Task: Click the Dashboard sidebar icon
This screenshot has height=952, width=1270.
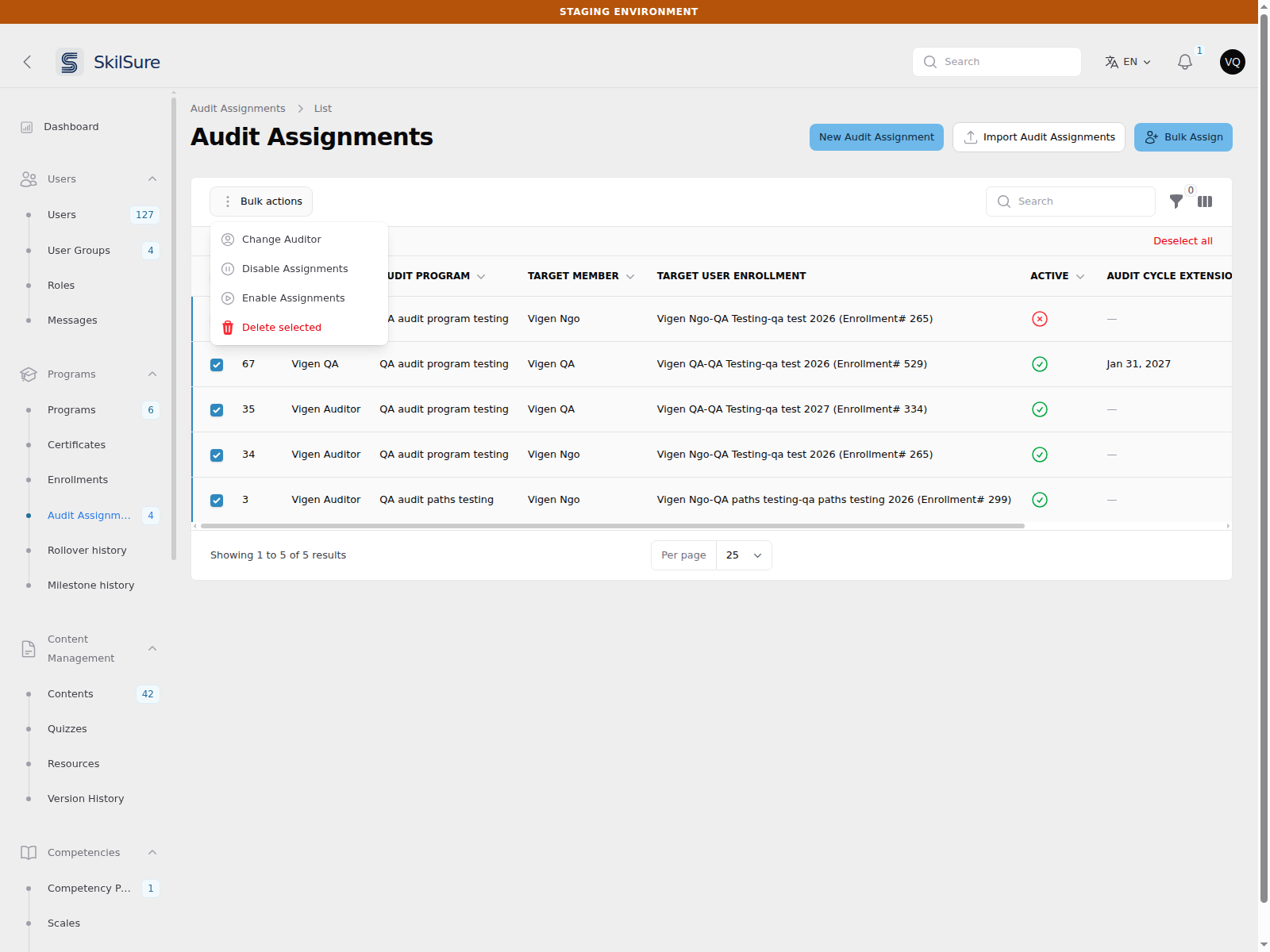Action: point(27,127)
